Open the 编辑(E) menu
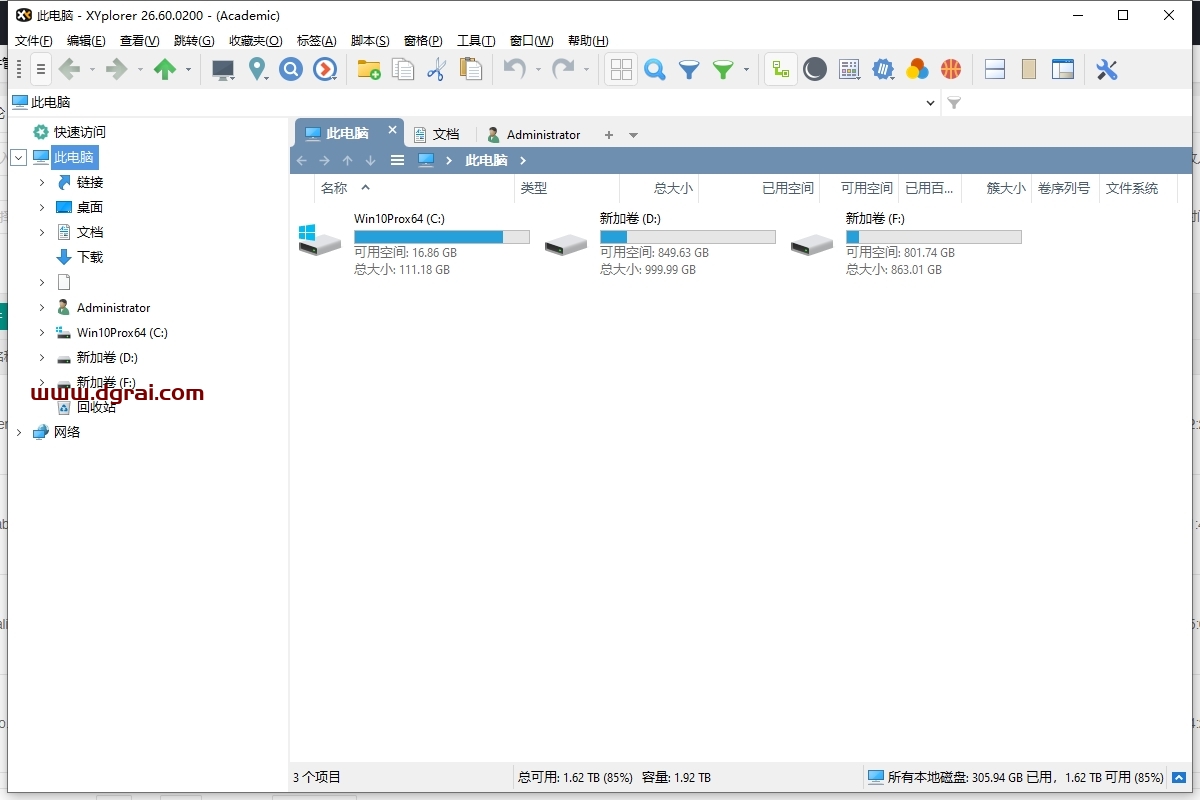Screen dimensions: 1200x800 [86, 41]
